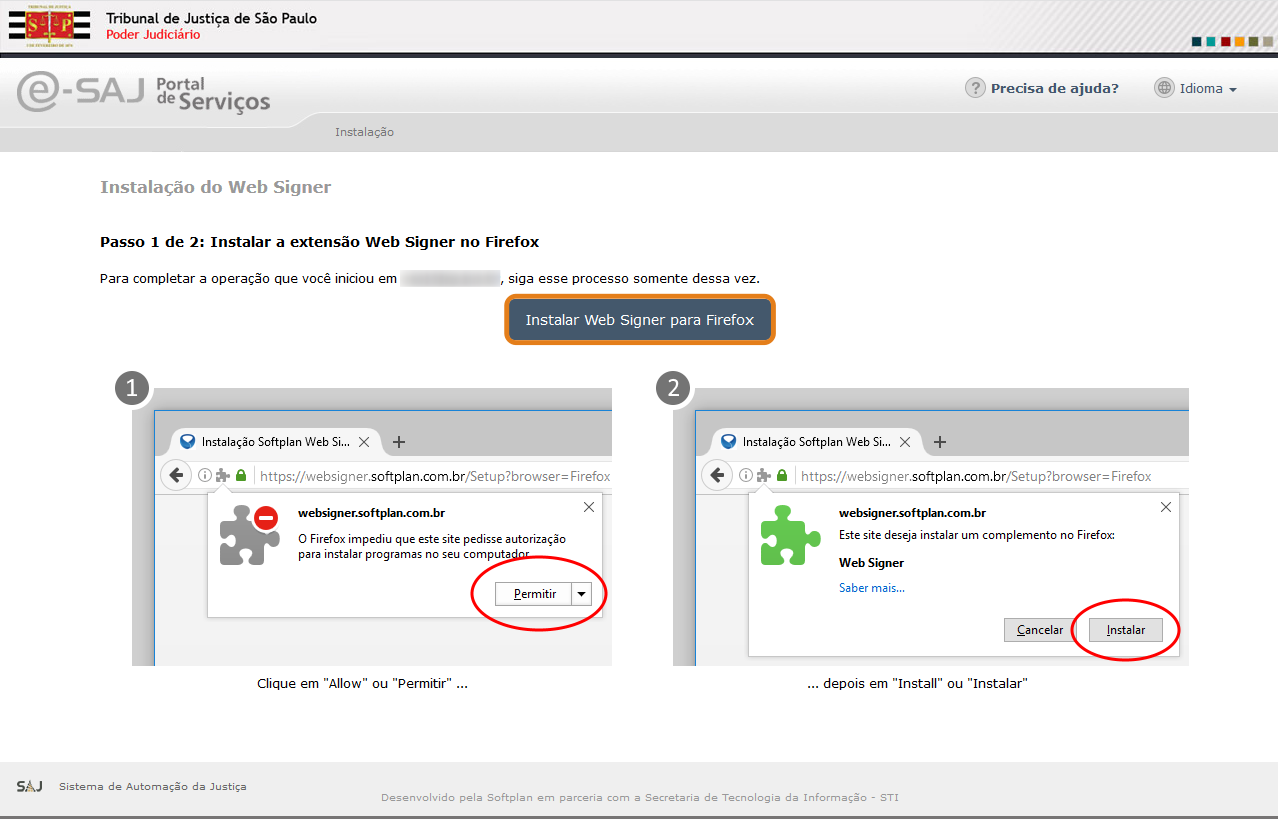Click the bold Web Signer name in step 2 popup
This screenshot has height=820, width=1278.
(x=871, y=563)
